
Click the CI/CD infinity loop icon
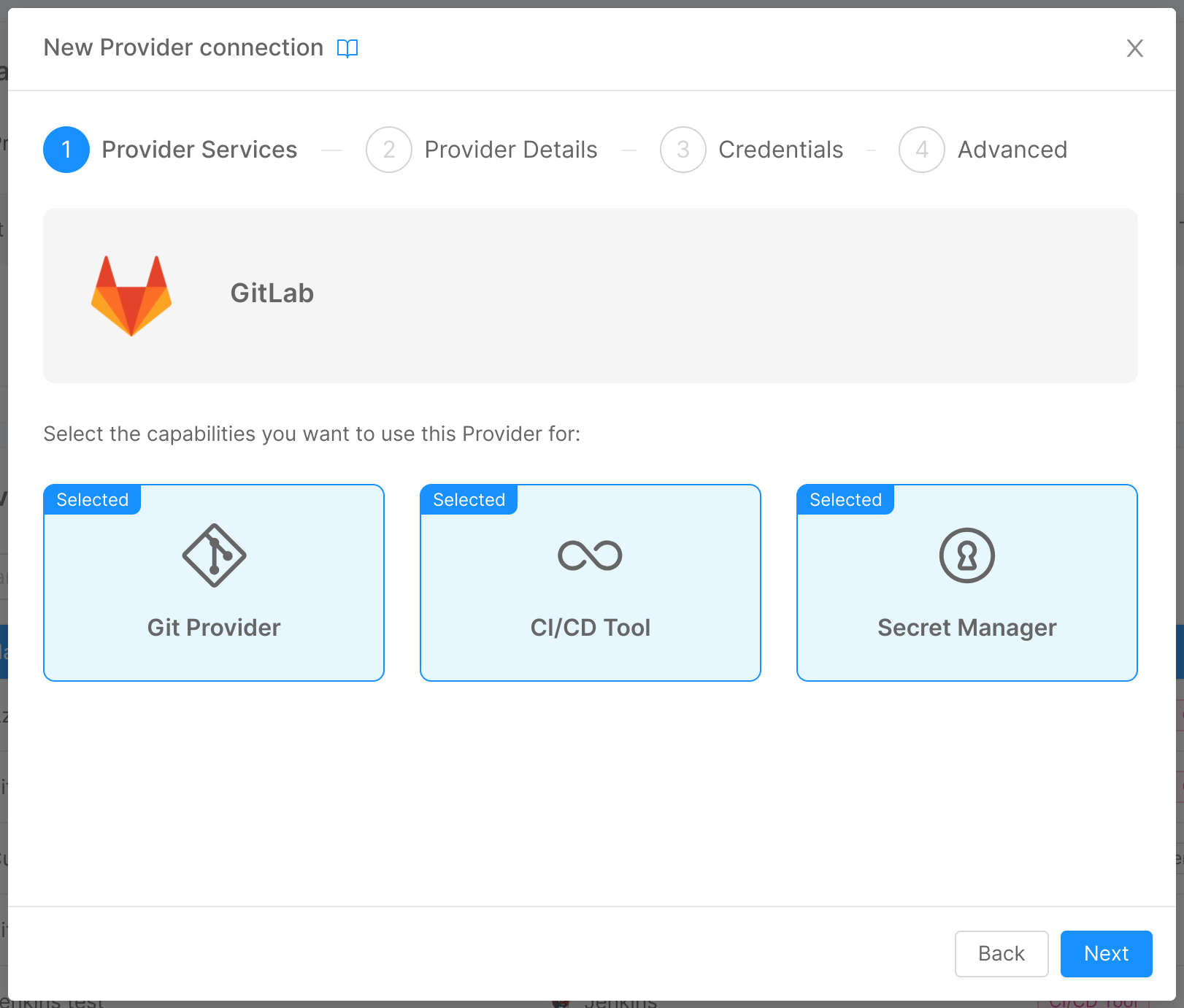[590, 555]
